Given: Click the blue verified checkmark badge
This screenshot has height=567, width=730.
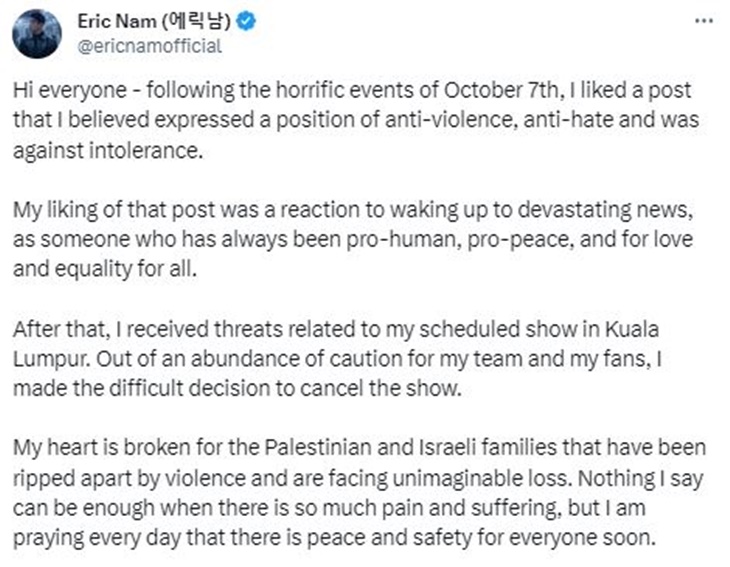Looking at the screenshot, I should [x=246, y=21].
